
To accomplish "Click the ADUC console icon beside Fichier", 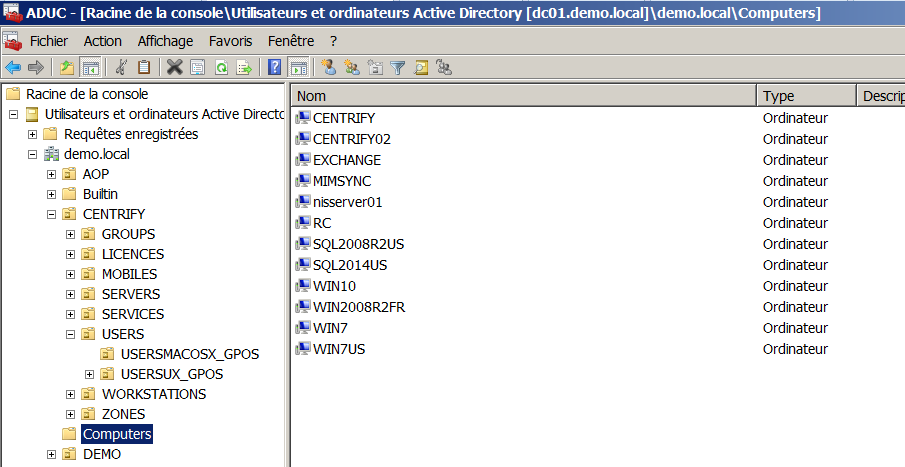I will [x=12, y=41].
